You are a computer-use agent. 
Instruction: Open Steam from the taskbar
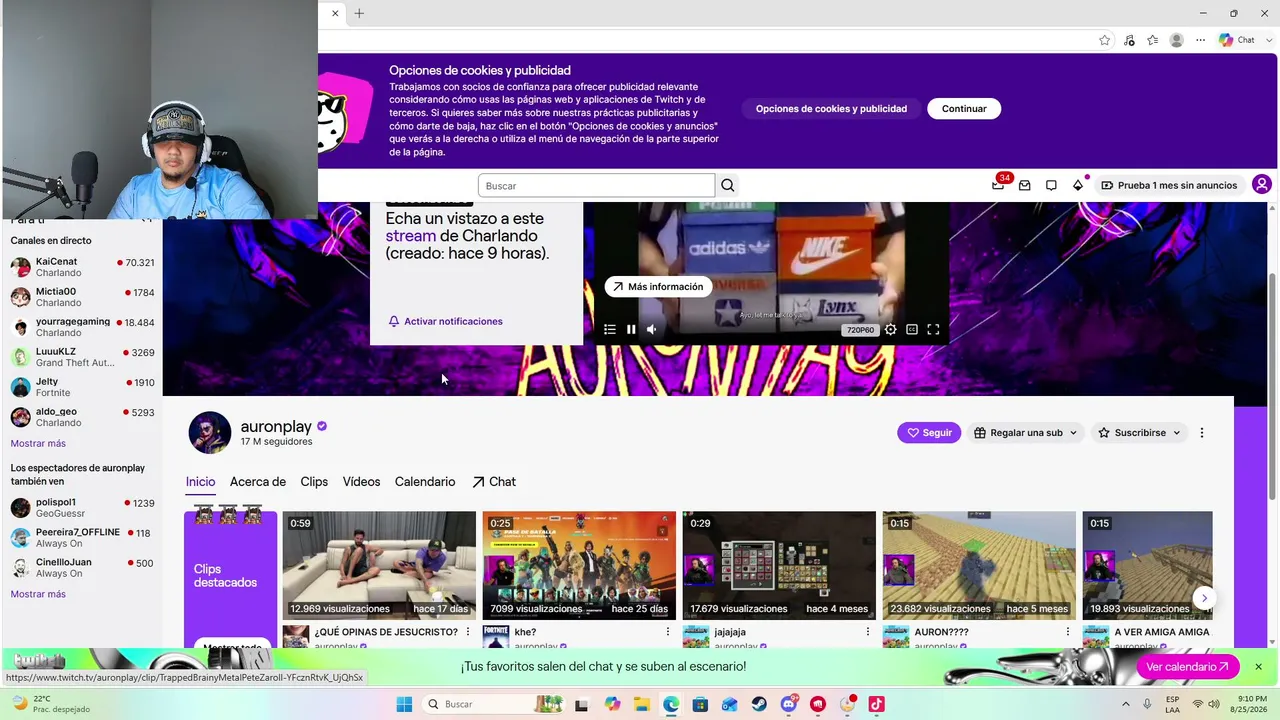tap(759, 704)
